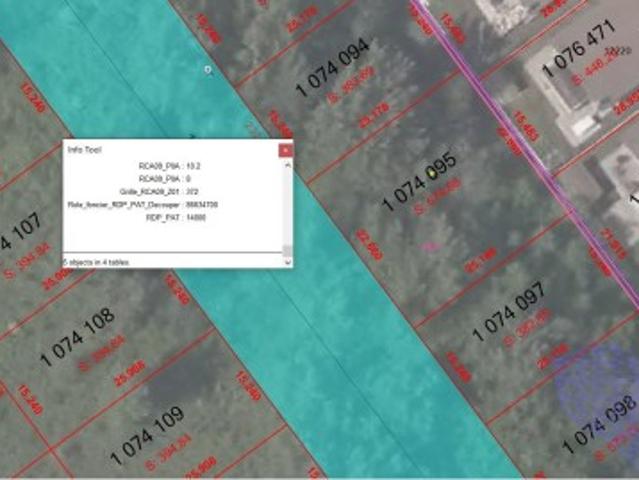Click the Info Tool title text
The width and height of the screenshot is (639, 480).
point(84,150)
